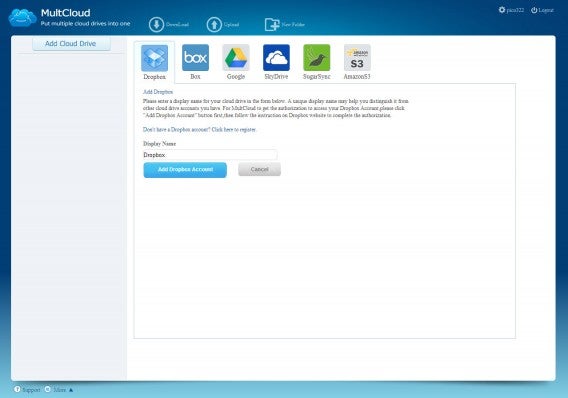Click the Download toolbar icon

pyautogui.click(x=156, y=25)
